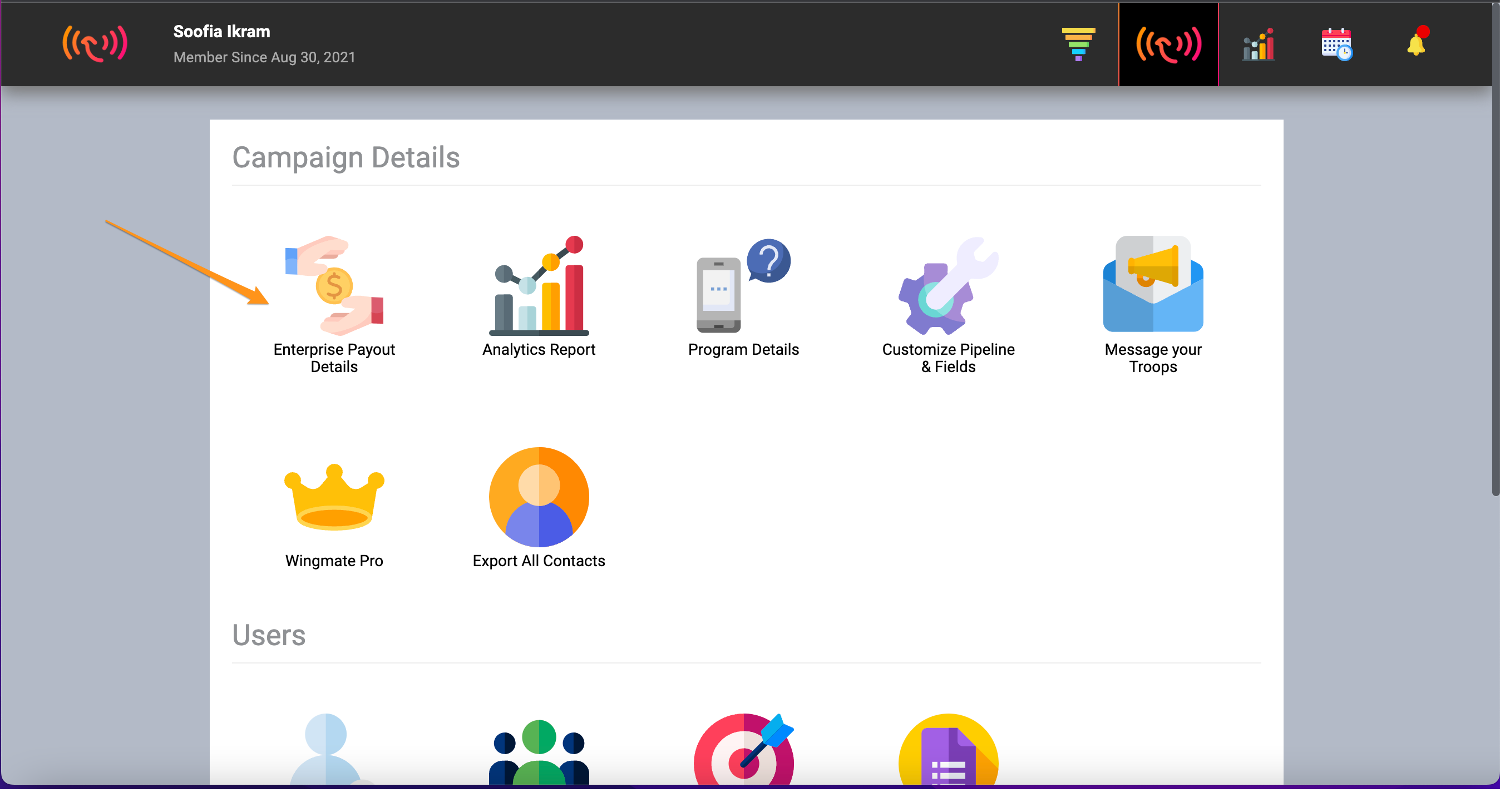Open the Analytics Report bar chart icon
The image size is (1500, 812).
[539, 285]
